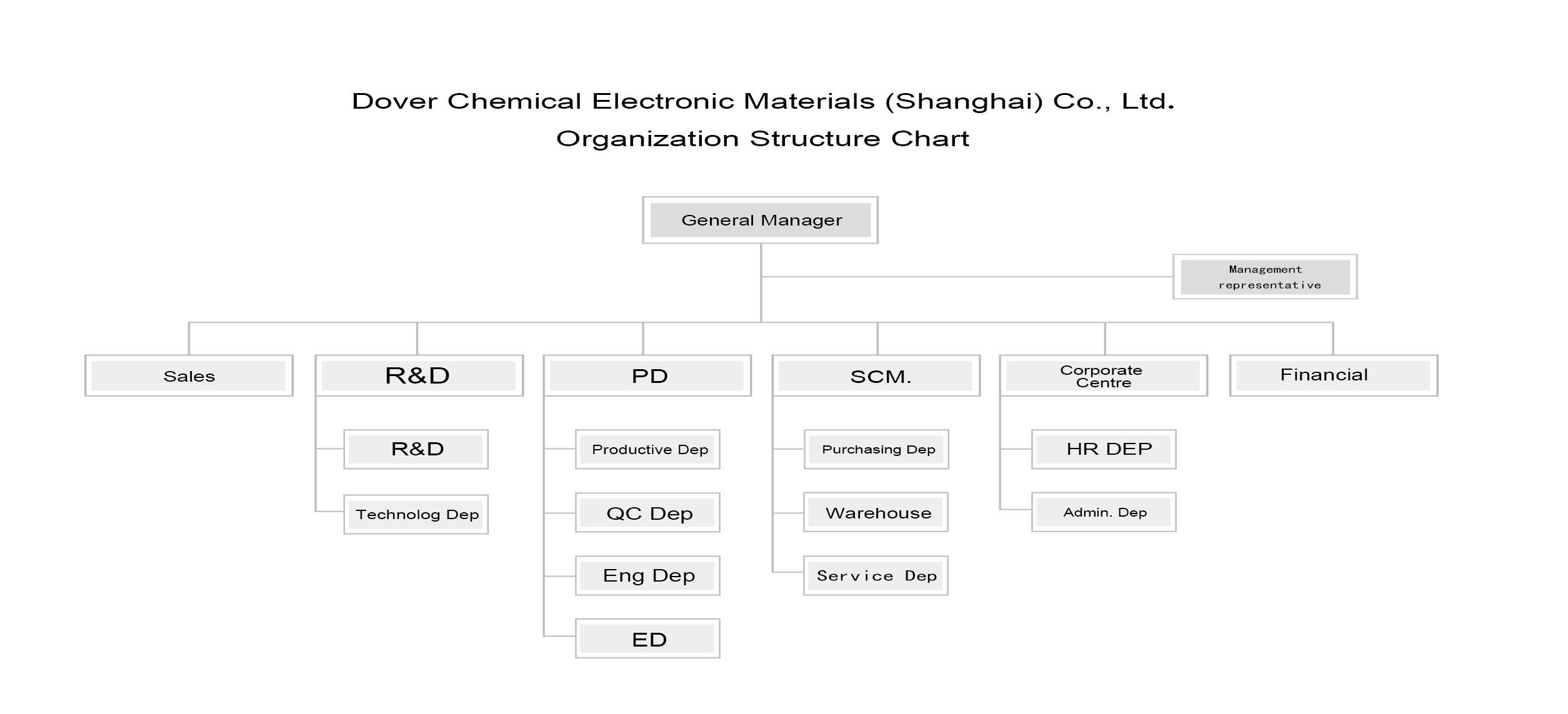Select the HR DEP box
Viewport: 1568px width, 714px height.
point(1104,449)
